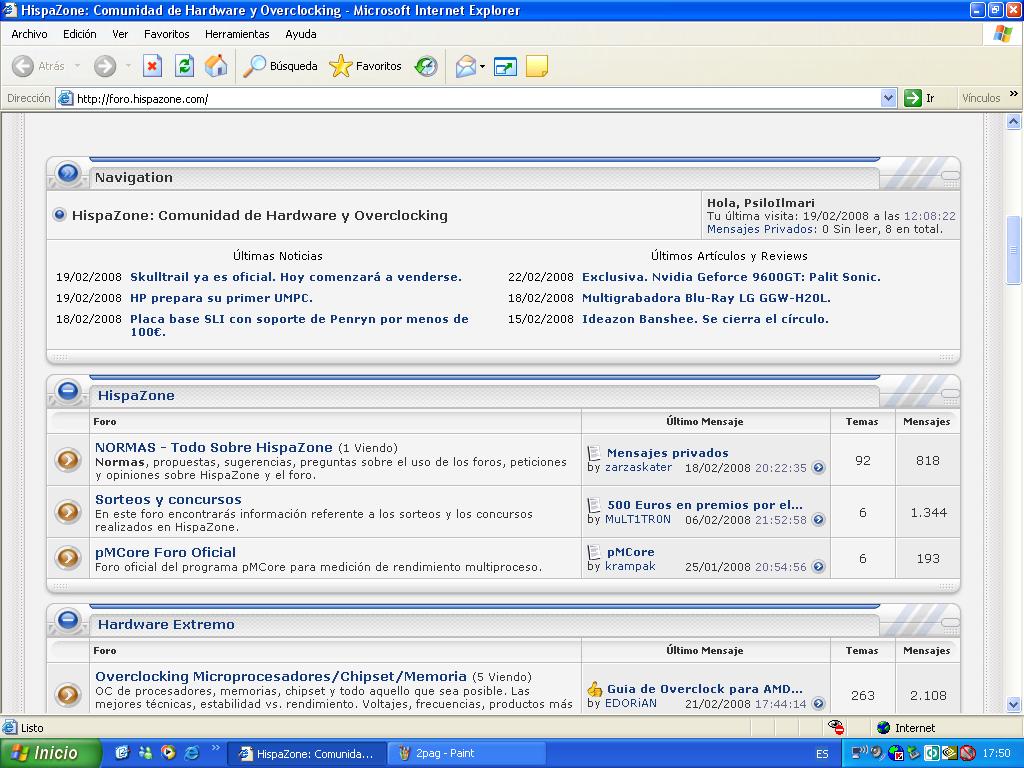
Task: Collapse the HispaZone category section
Action: (68, 391)
